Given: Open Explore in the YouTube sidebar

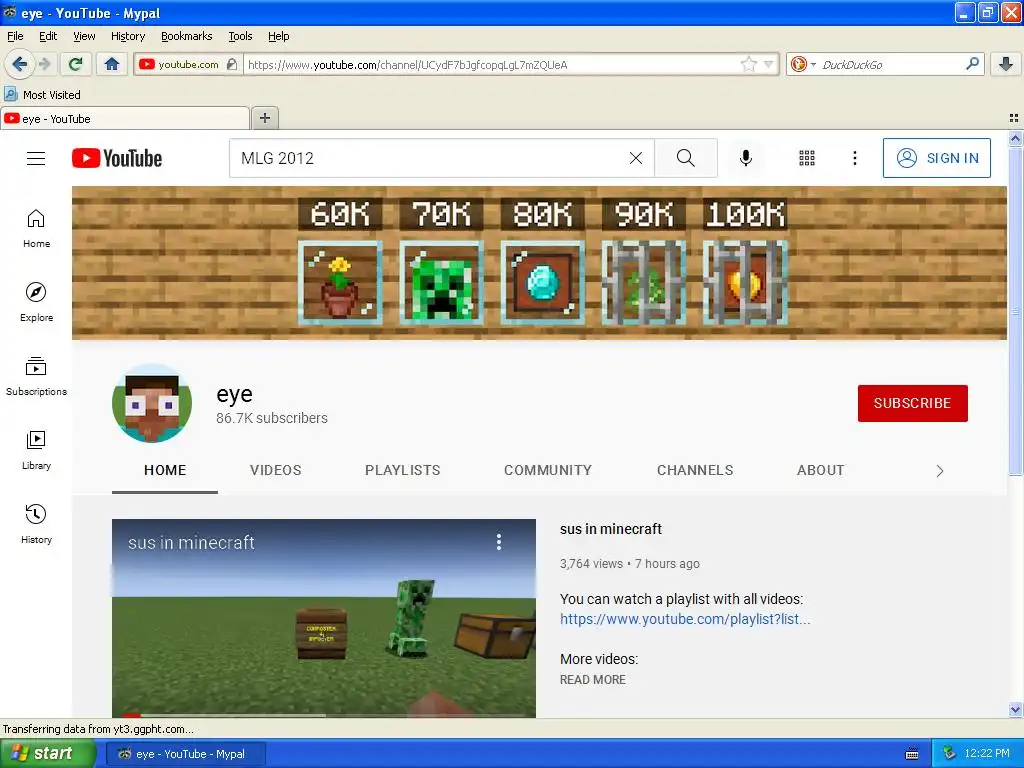Looking at the screenshot, I should [37, 302].
